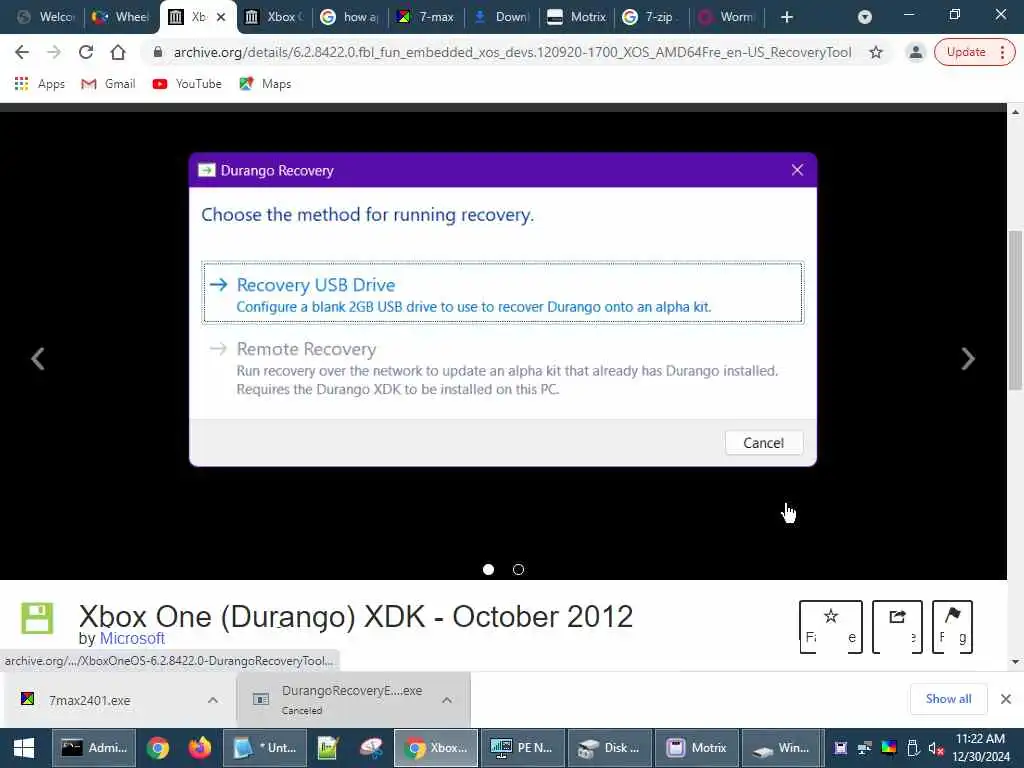1024x768 pixels.
Task: Switch to the Worm tab
Action: click(727, 17)
